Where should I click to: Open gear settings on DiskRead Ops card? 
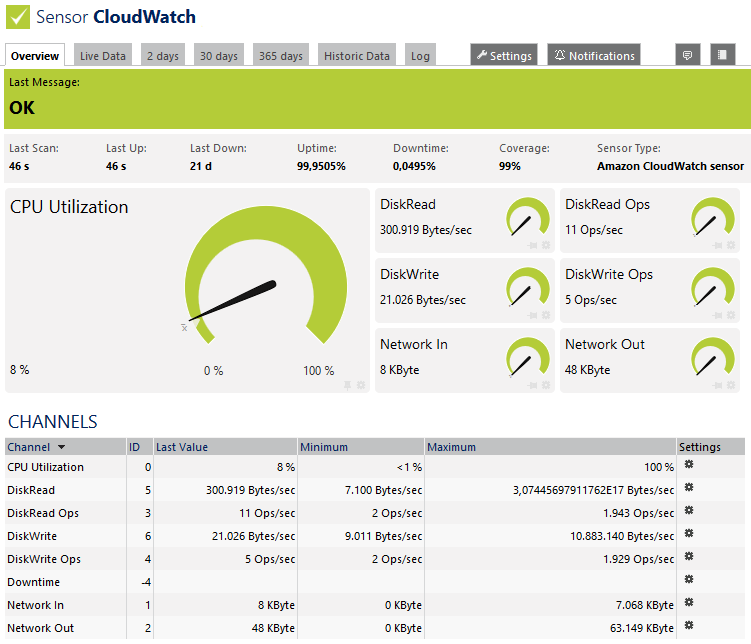(x=731, y=245)
